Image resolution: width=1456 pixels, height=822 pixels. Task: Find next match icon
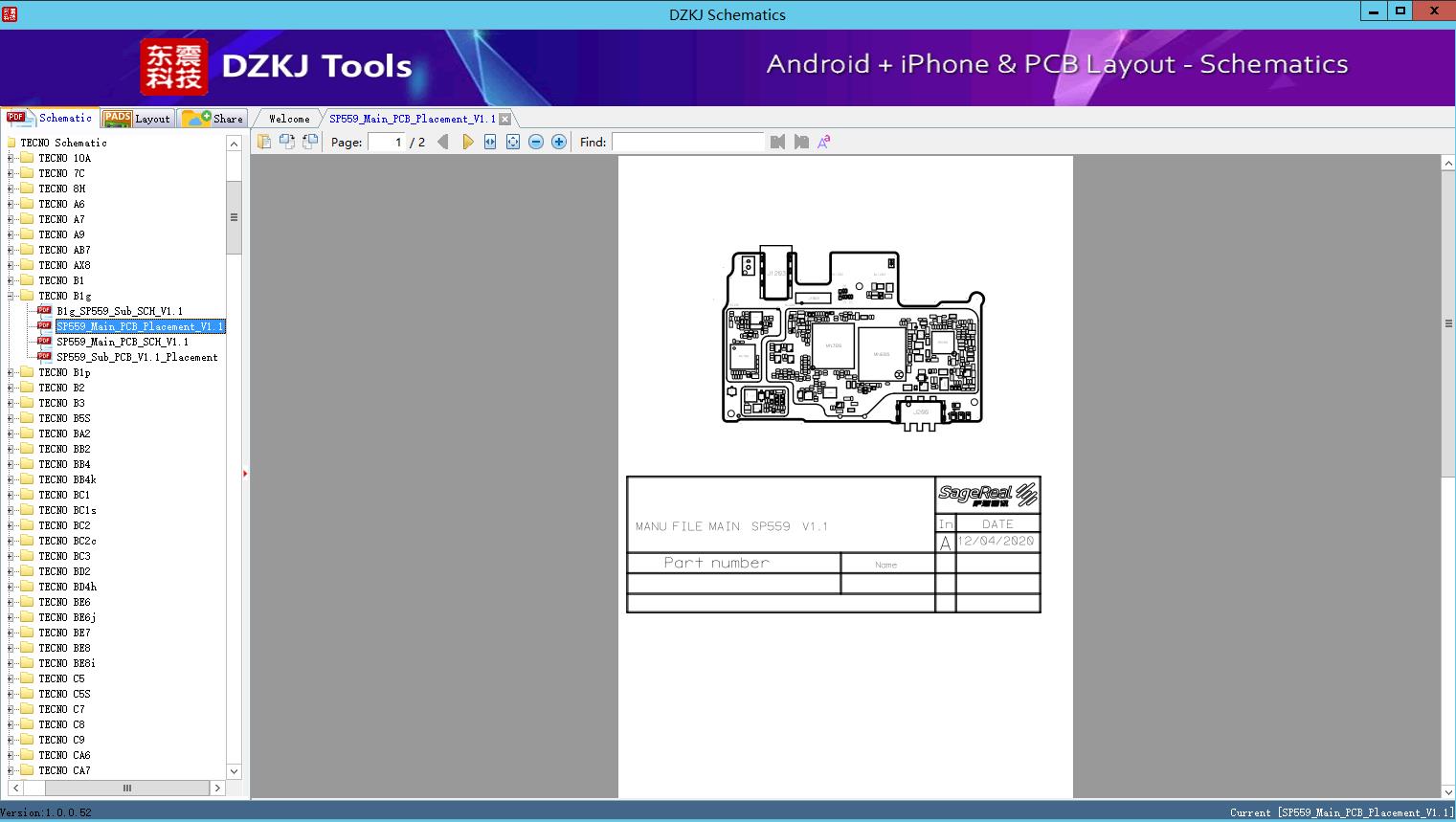pos(801,142)
